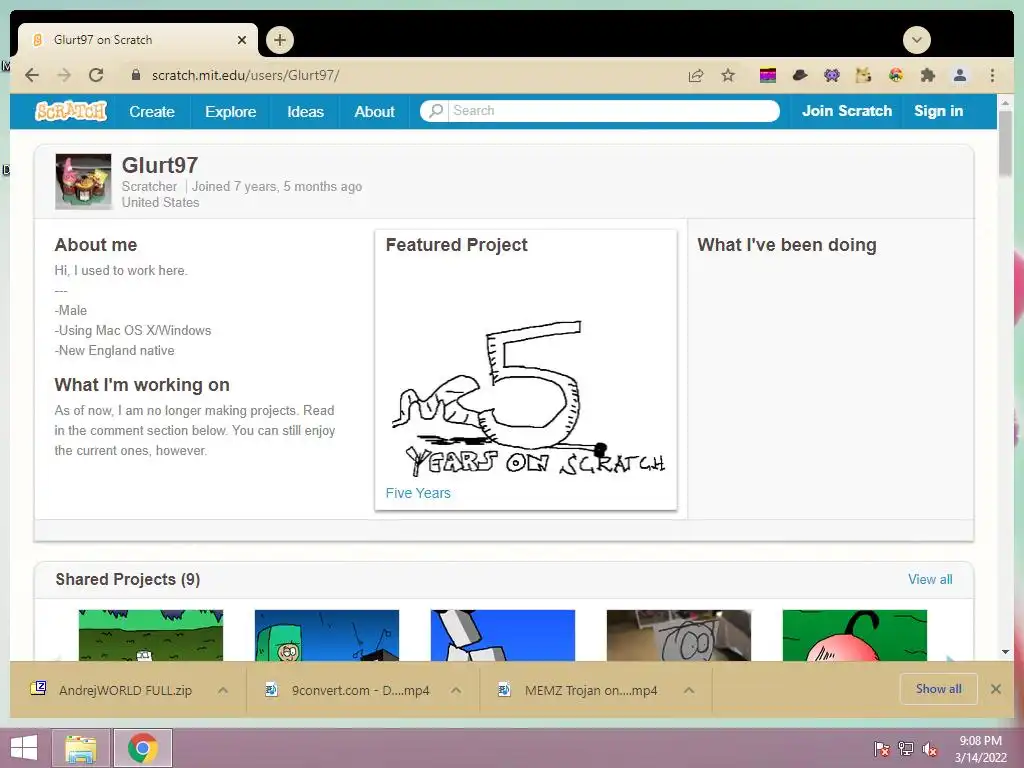Open the Create menu item
The height and width of the screenshot is (768, 1024).
(152, 112)
